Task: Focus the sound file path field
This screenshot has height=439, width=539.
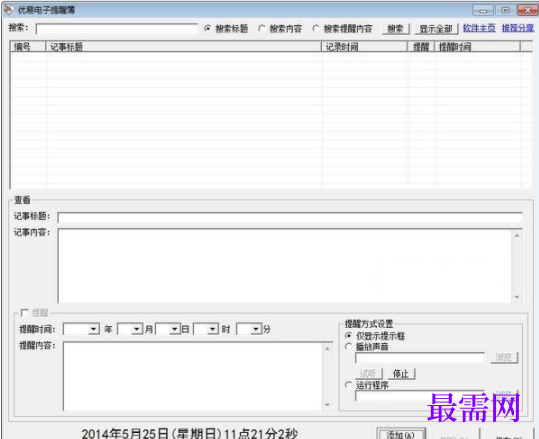Action: [420, 358]
